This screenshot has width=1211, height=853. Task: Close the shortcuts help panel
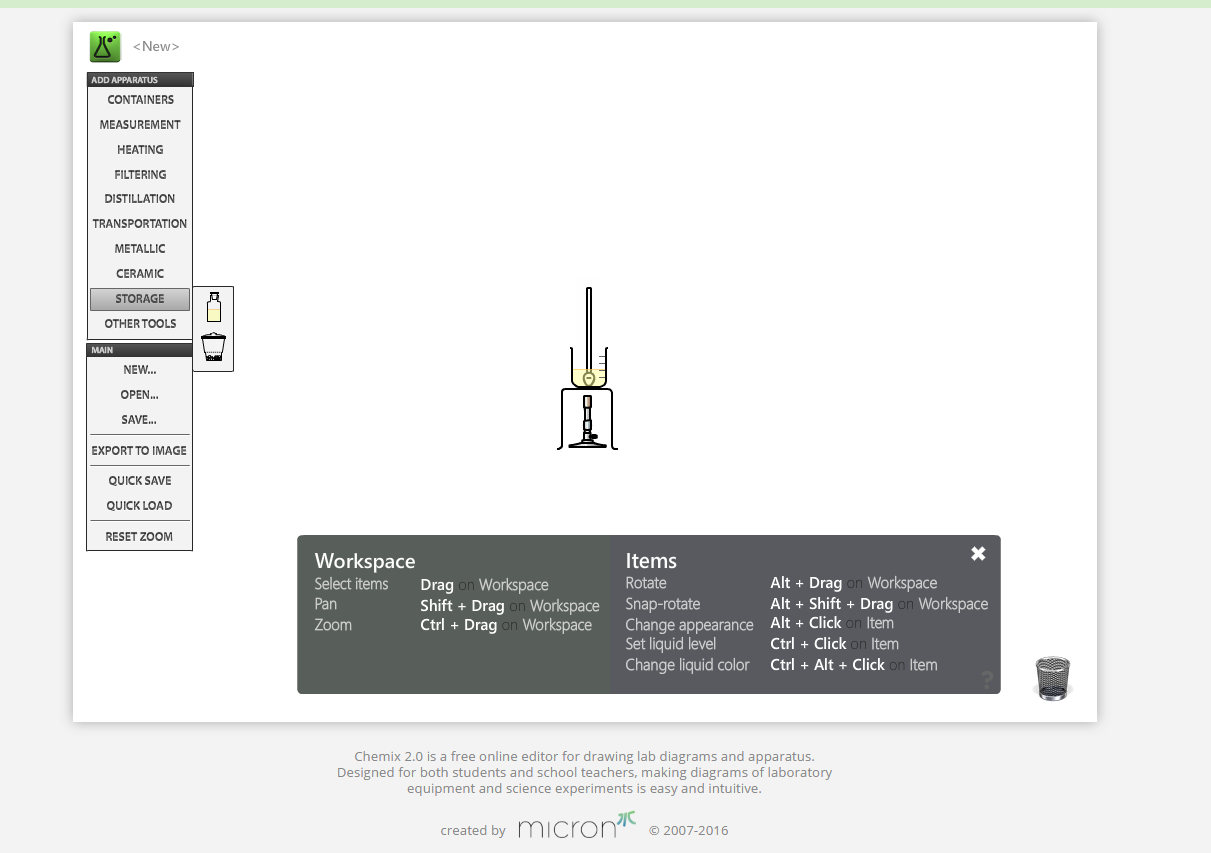tap(978, 553)
